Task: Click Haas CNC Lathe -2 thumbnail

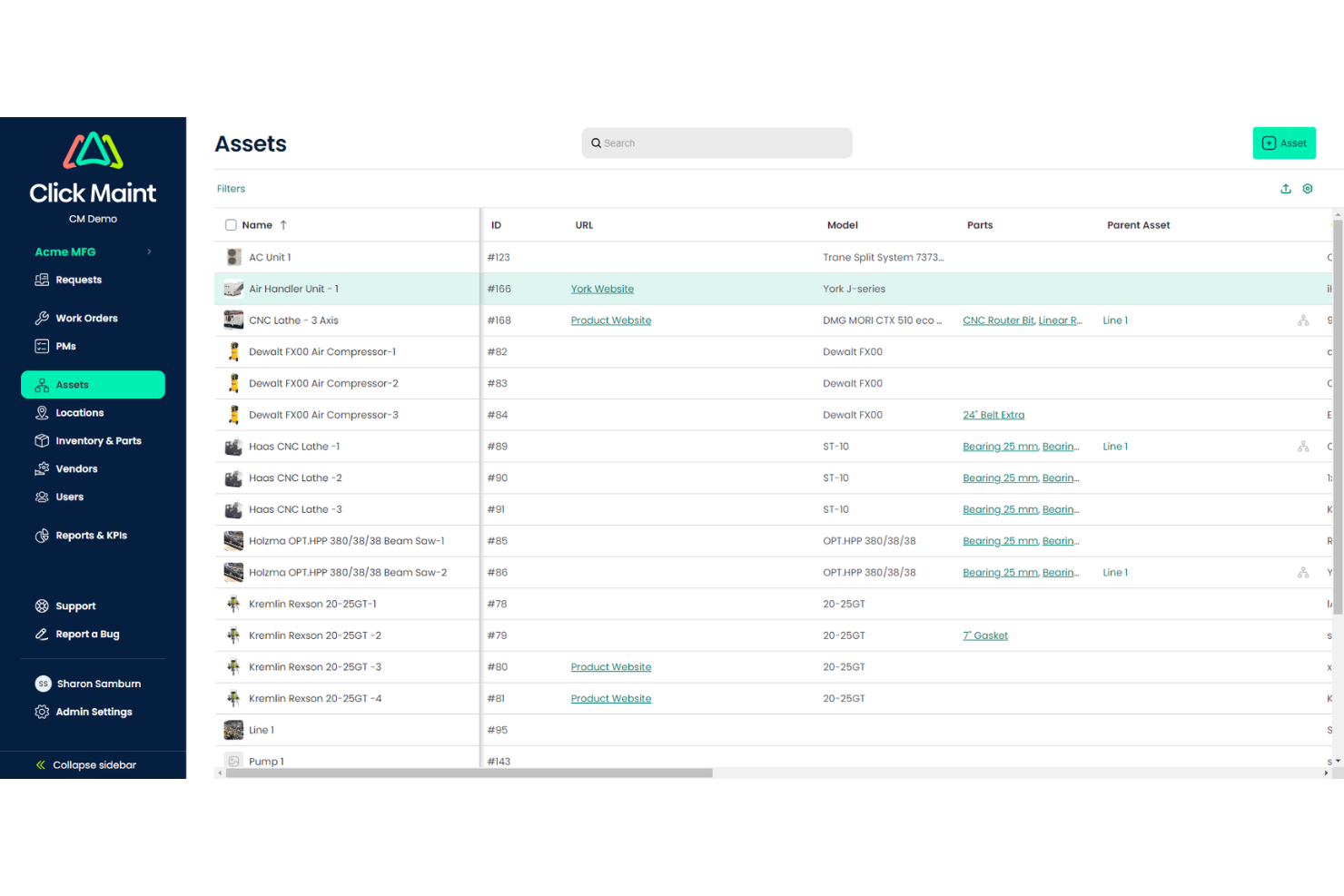Action: coord(233,478)
